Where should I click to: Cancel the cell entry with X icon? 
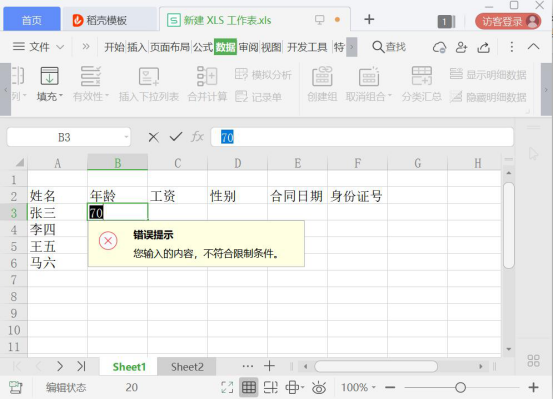[154, 137]
